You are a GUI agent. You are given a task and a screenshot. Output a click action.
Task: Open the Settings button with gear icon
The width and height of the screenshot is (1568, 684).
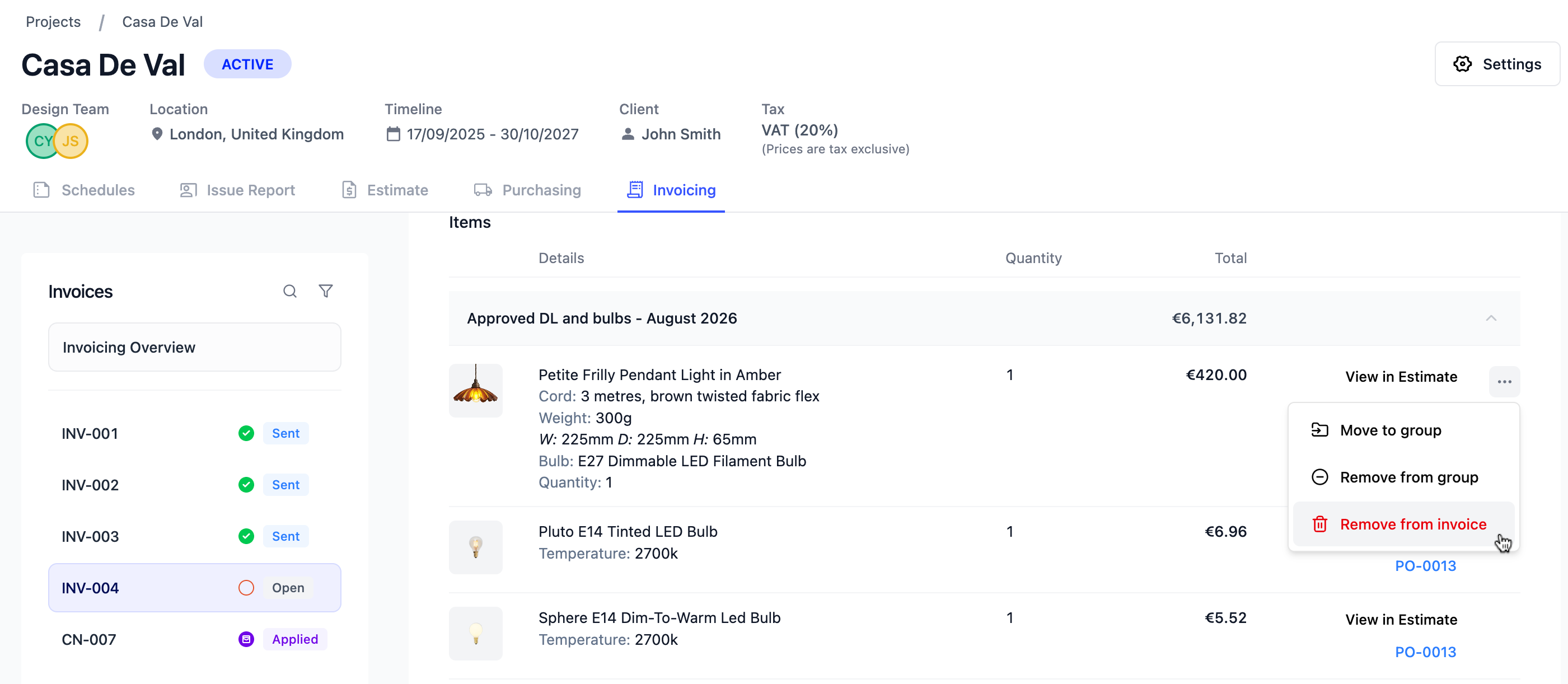tap(1497, 64)
